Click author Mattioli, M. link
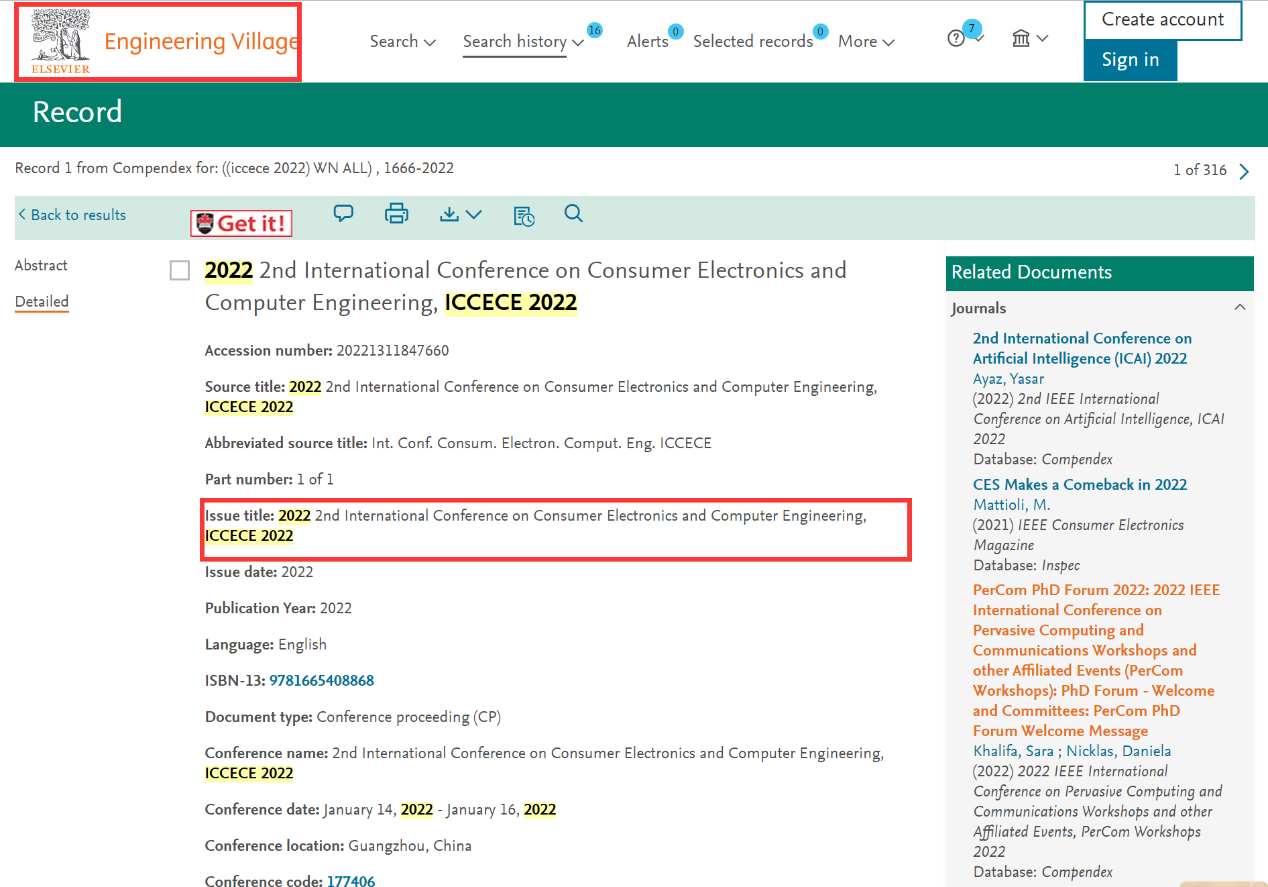Image resolution: width=1268 pixels, height=887 pixels. 1011,504
